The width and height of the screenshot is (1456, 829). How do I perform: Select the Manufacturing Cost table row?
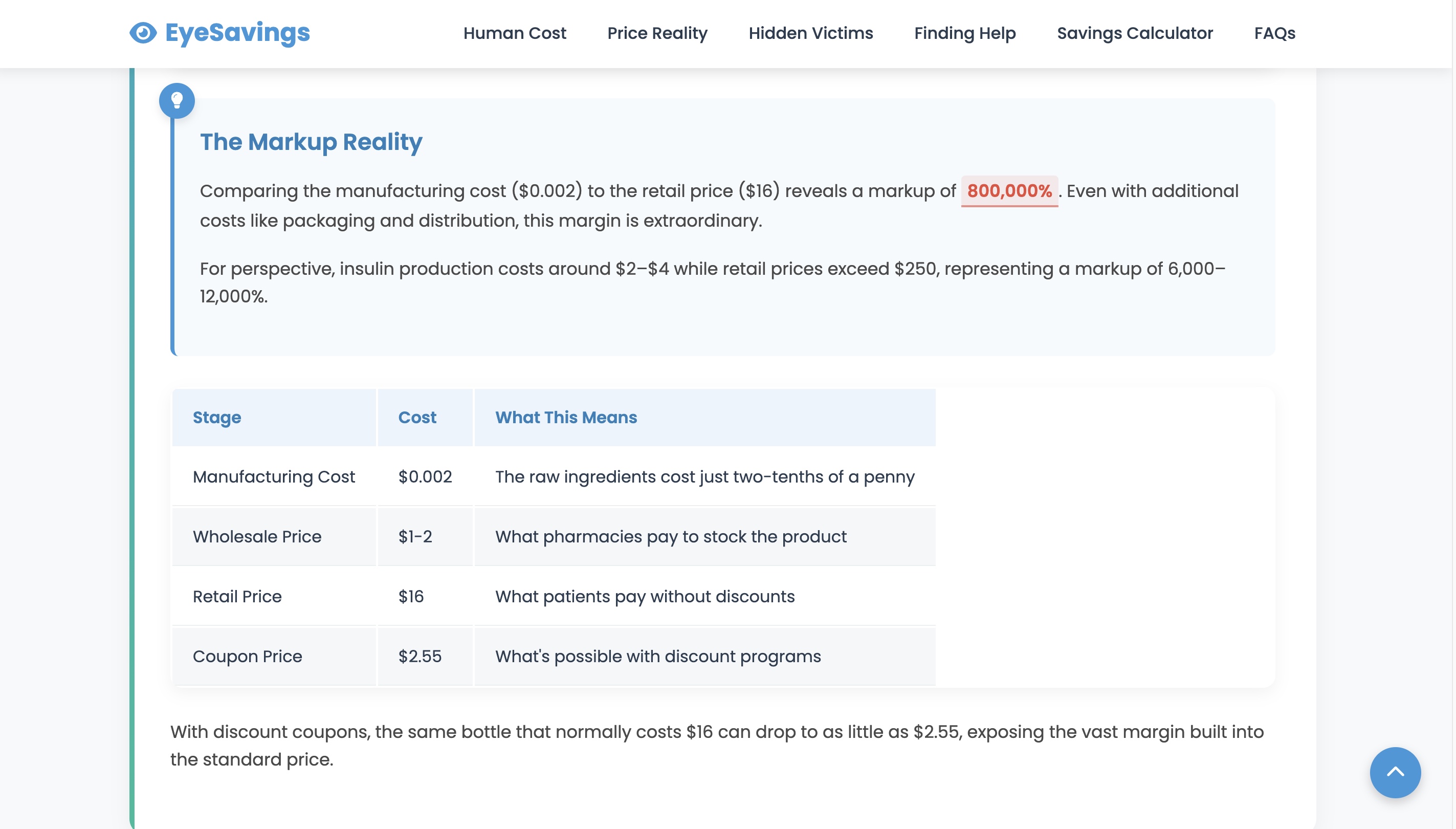[x=273, y=476]
